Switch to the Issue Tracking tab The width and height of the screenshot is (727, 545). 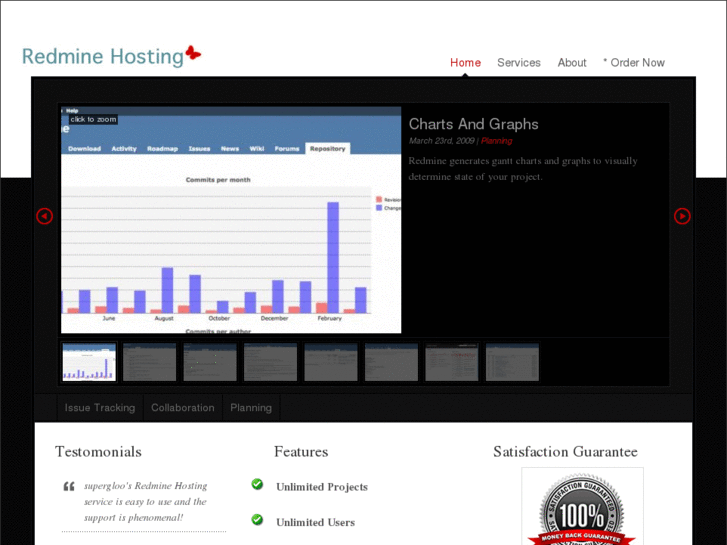tap(100, 408)
